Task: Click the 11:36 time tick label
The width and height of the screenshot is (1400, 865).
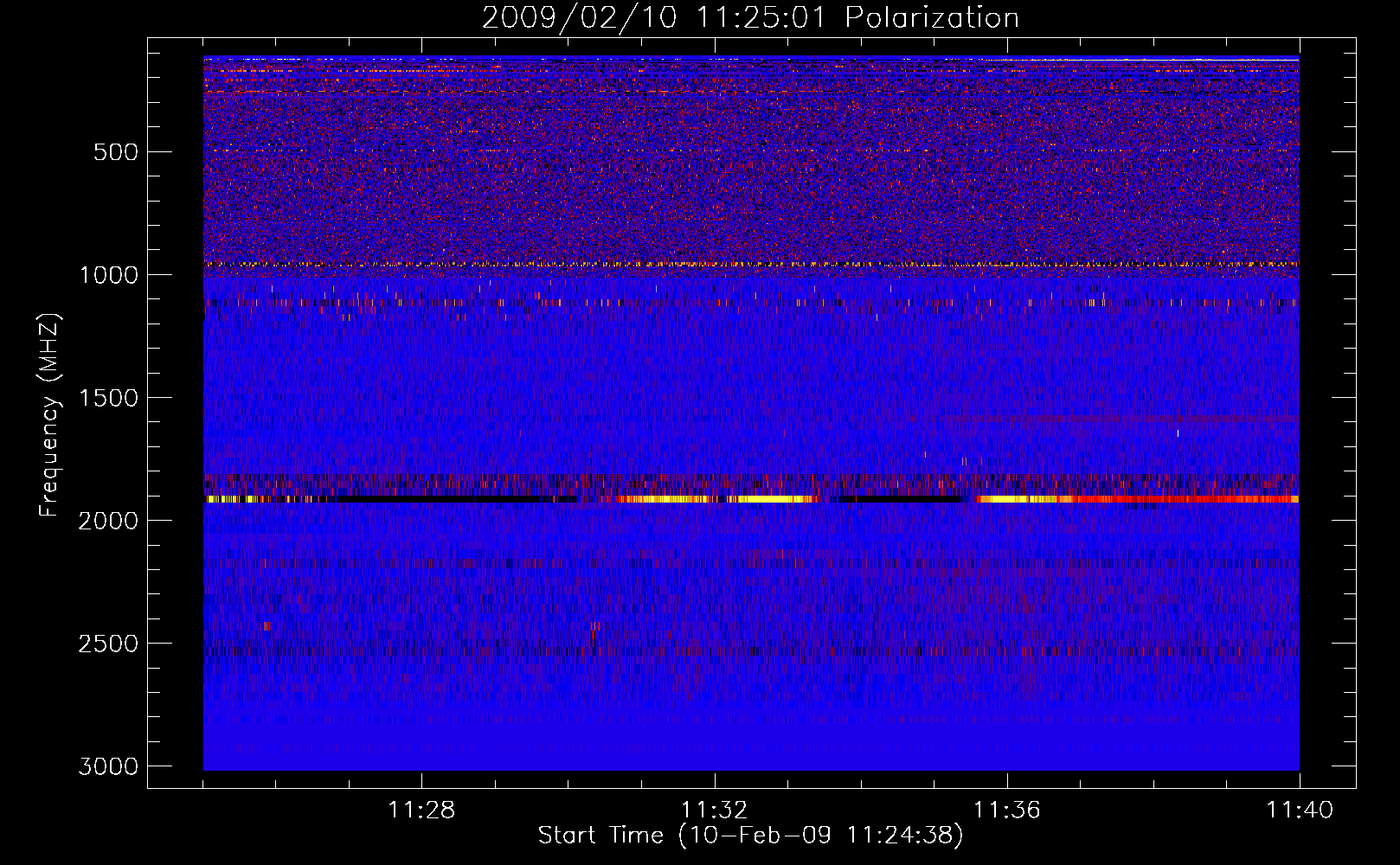Action: (1006, 811)
